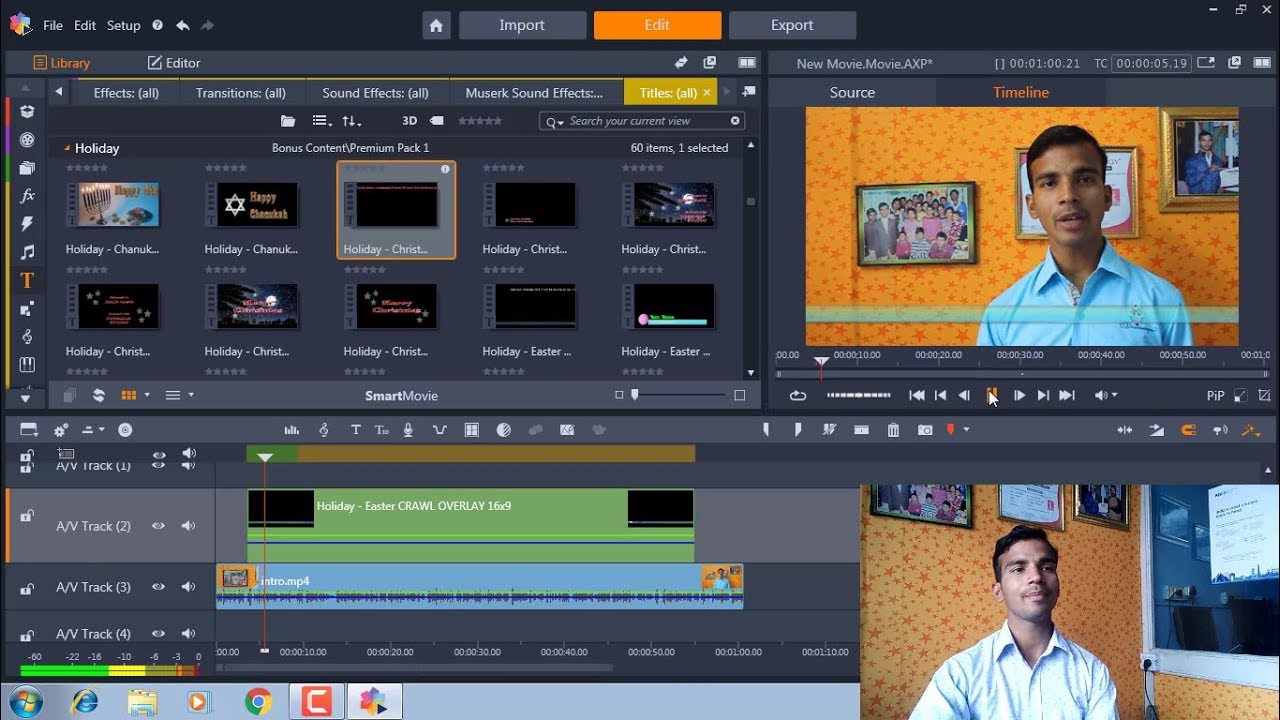Start voice-over with microphone icon
Image resolution: width=1280 pixels, height=720 pixels.
[408, 430]
